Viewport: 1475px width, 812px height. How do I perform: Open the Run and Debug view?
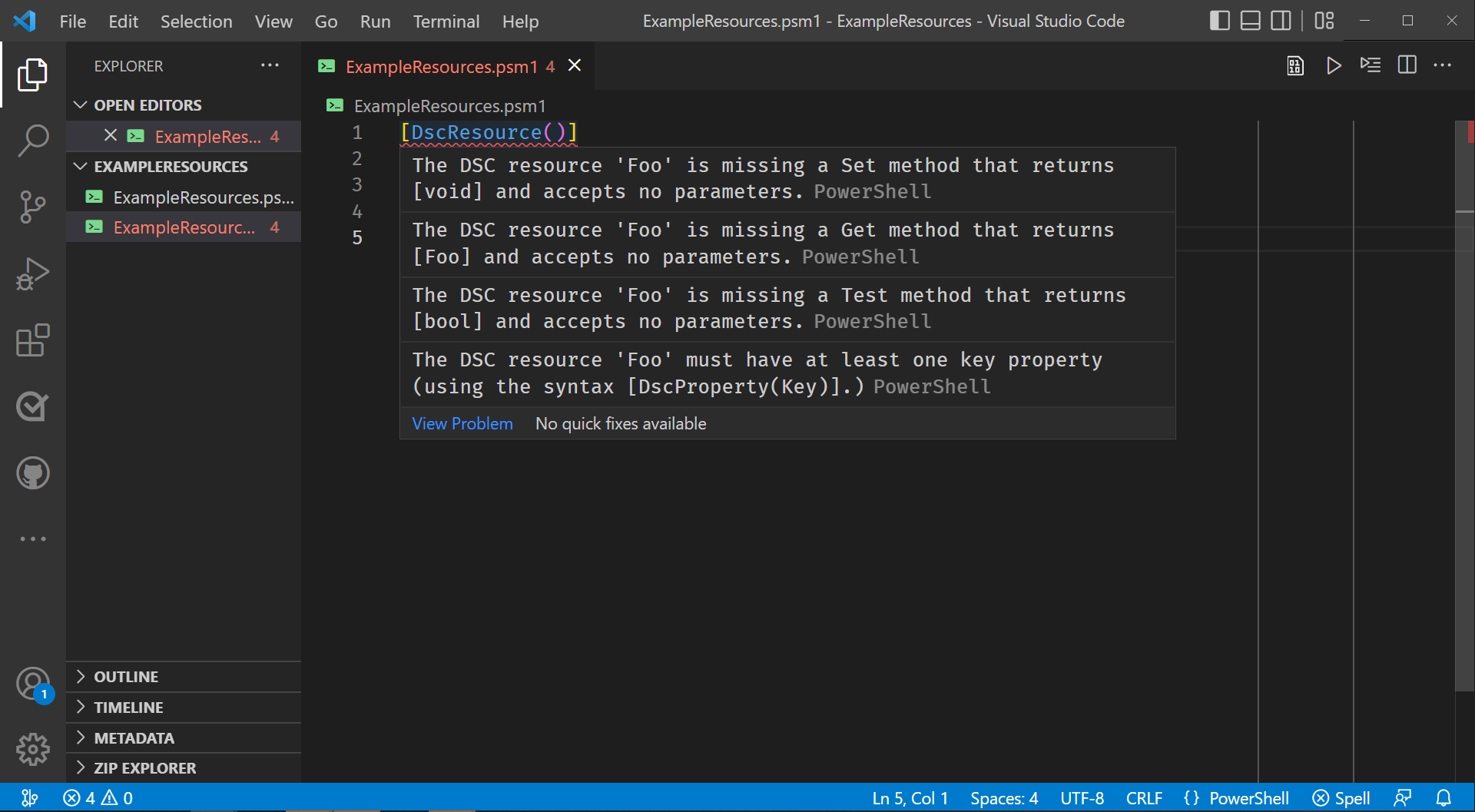click(x=32, y=273)
